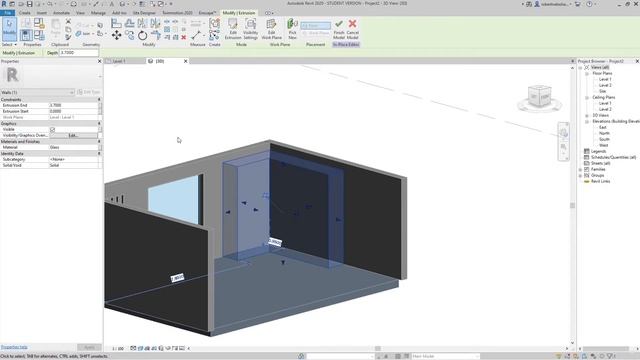Click the Paste icon in Clipboard panel
The width and height of the screenshot is (640, 360).
tap(56, 28)
